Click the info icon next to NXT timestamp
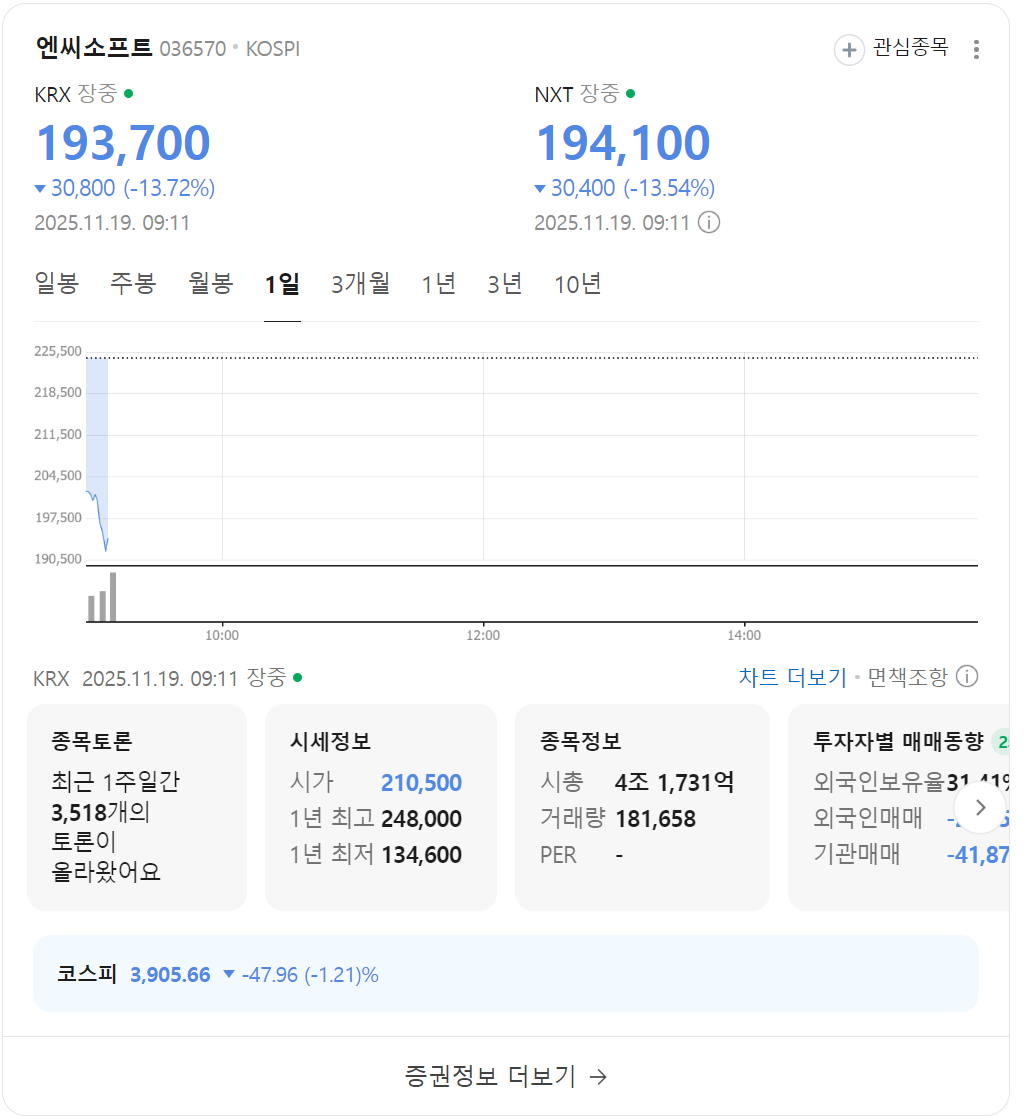The width and height of the screenshot is (1025, 1116). (708, 222)
